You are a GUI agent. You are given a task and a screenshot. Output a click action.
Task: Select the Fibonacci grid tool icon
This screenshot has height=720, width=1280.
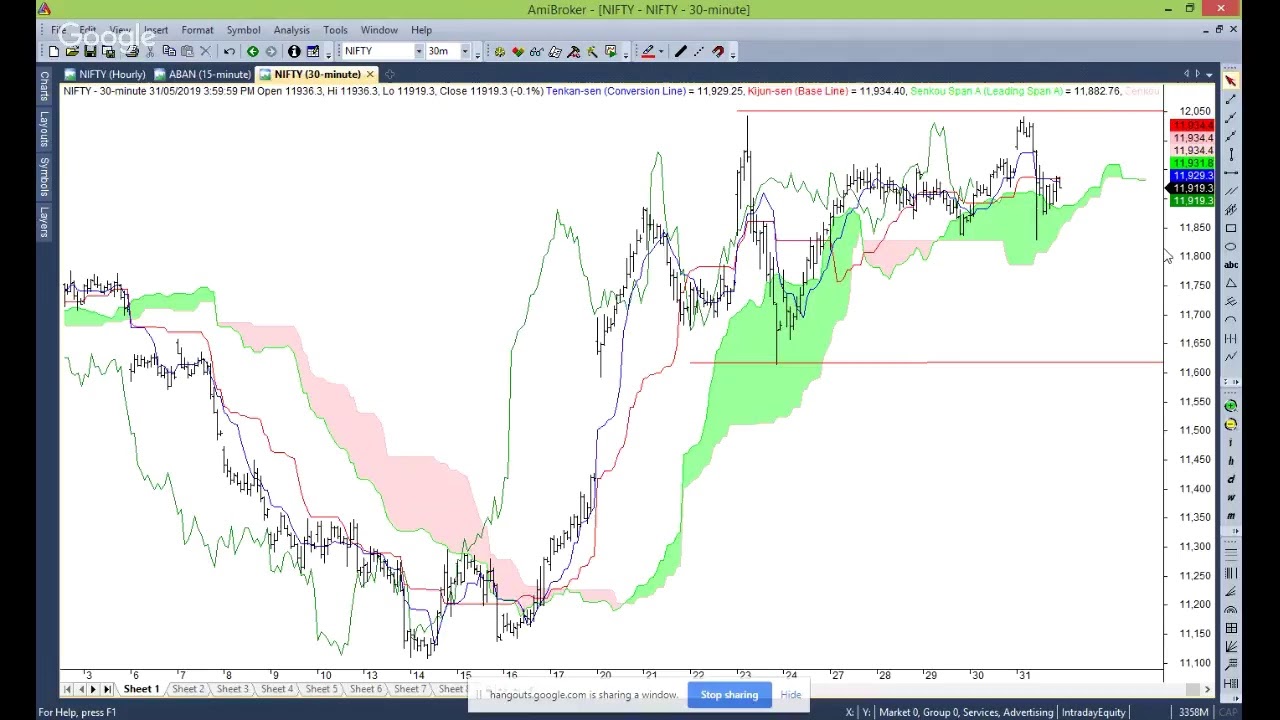click(1231, 628)
